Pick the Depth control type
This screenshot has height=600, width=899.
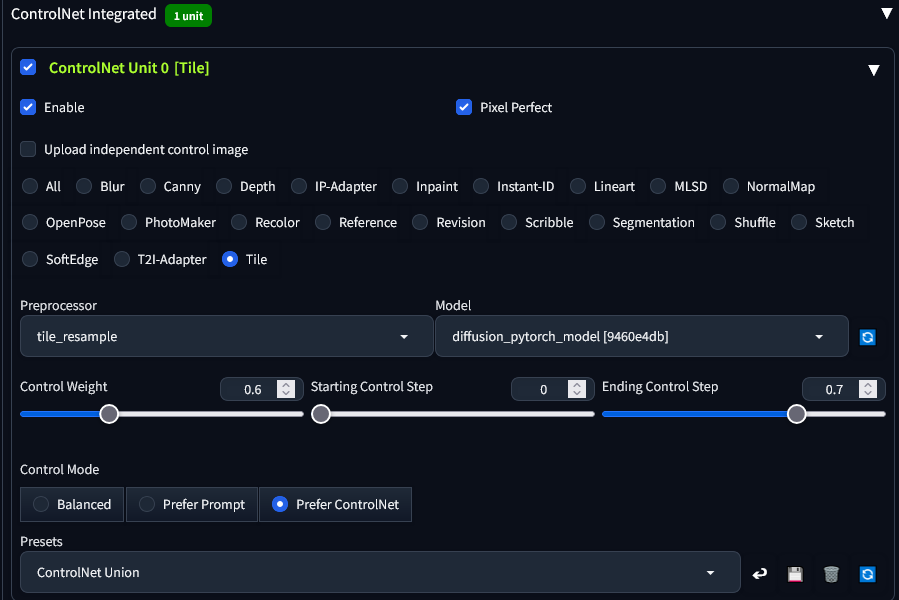click(x=224, y=186)
